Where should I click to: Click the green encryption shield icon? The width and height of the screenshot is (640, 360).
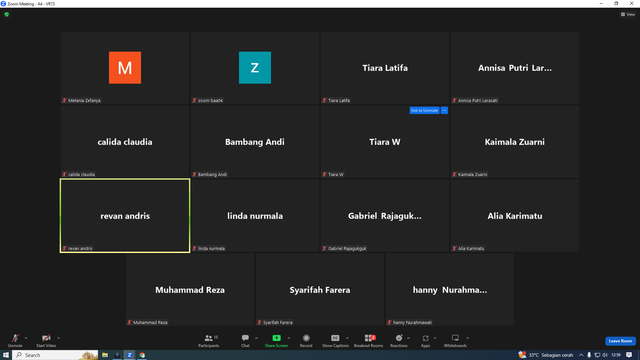(x=7, y=14)
